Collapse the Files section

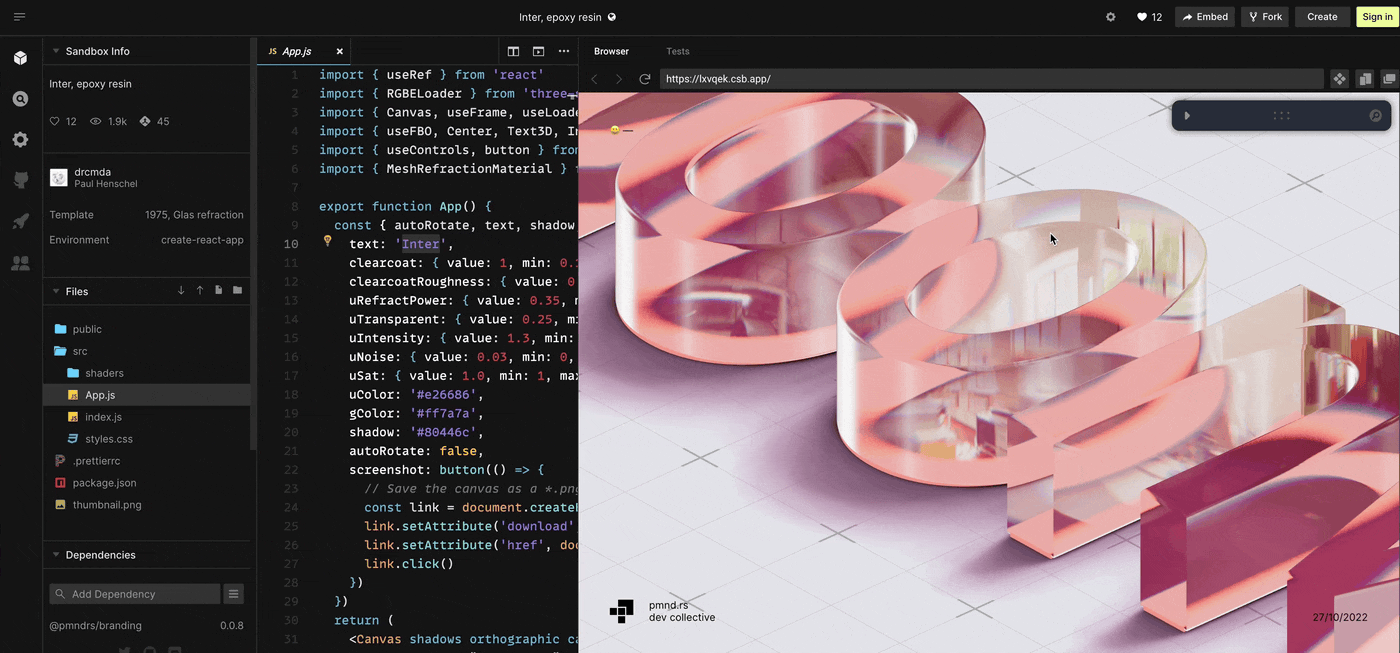tap(56, 291)
